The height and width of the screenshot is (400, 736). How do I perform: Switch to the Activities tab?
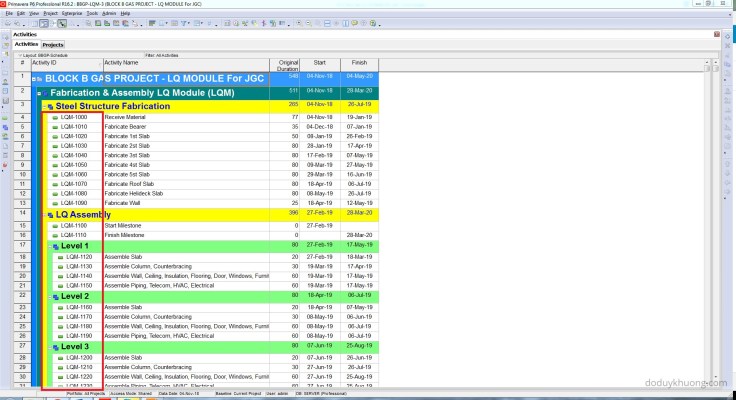(26, 44)
